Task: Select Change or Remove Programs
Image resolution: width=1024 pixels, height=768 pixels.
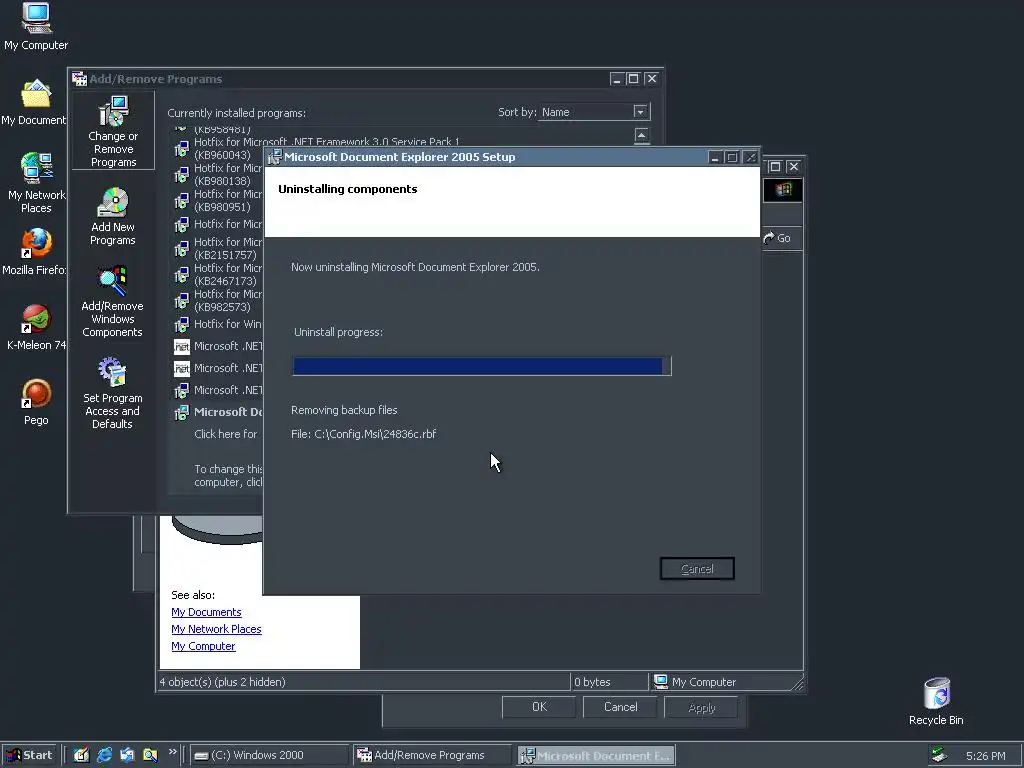Action: pyautogui.click(x=113, y=131)
